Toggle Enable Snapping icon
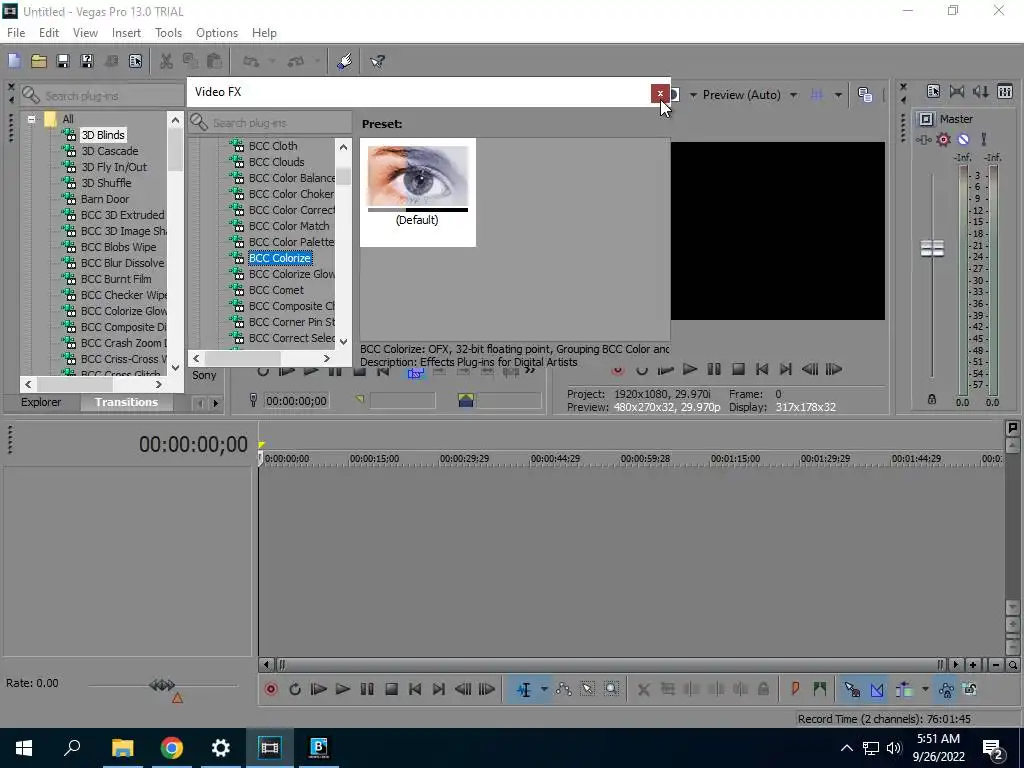 pyautogui.click(x=852, y=689)
